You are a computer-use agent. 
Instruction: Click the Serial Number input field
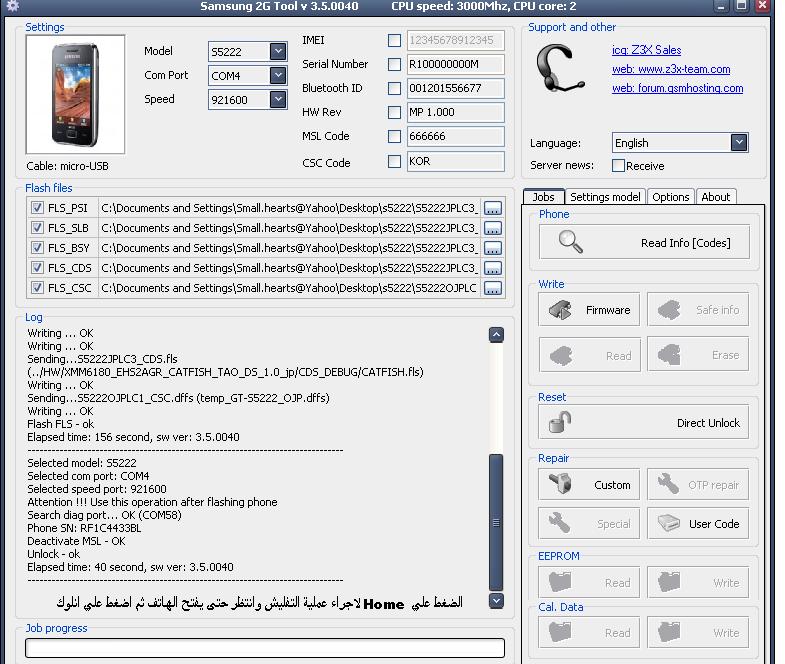(455, 64)
